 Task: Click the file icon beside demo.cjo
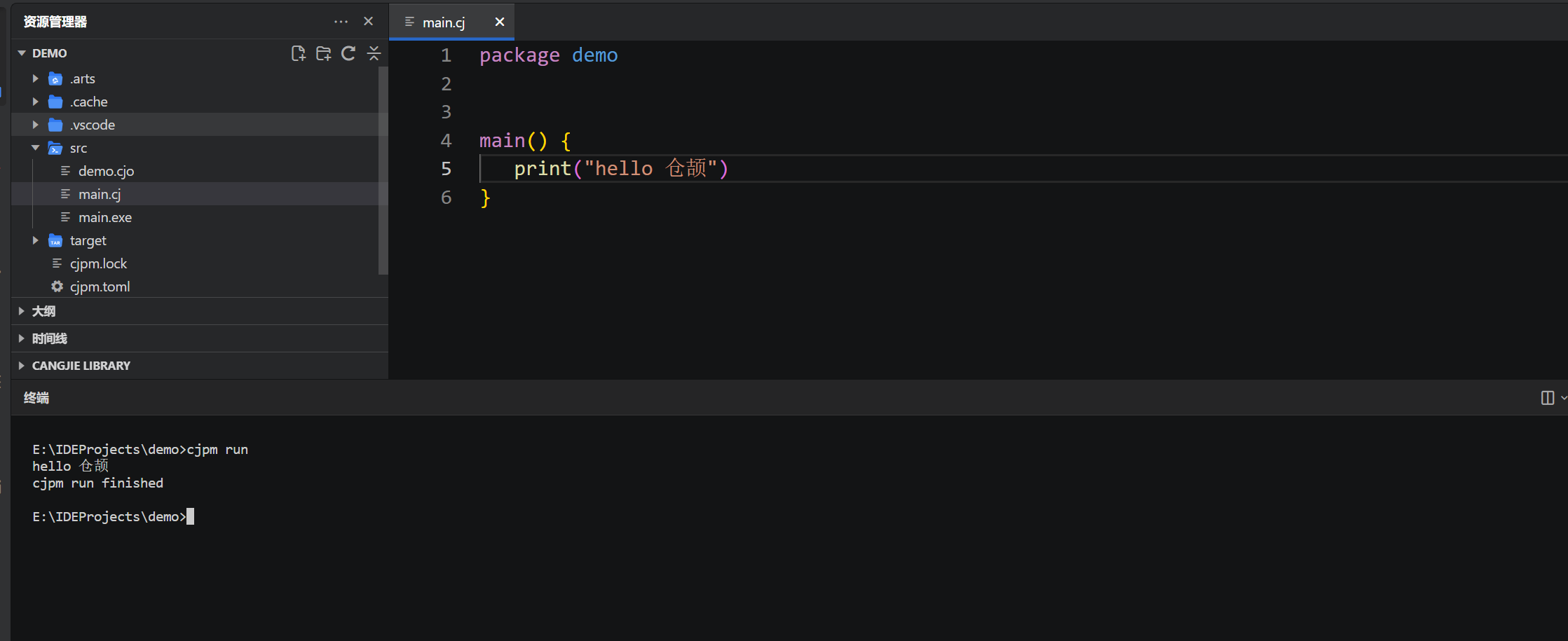tap(65, 170)
